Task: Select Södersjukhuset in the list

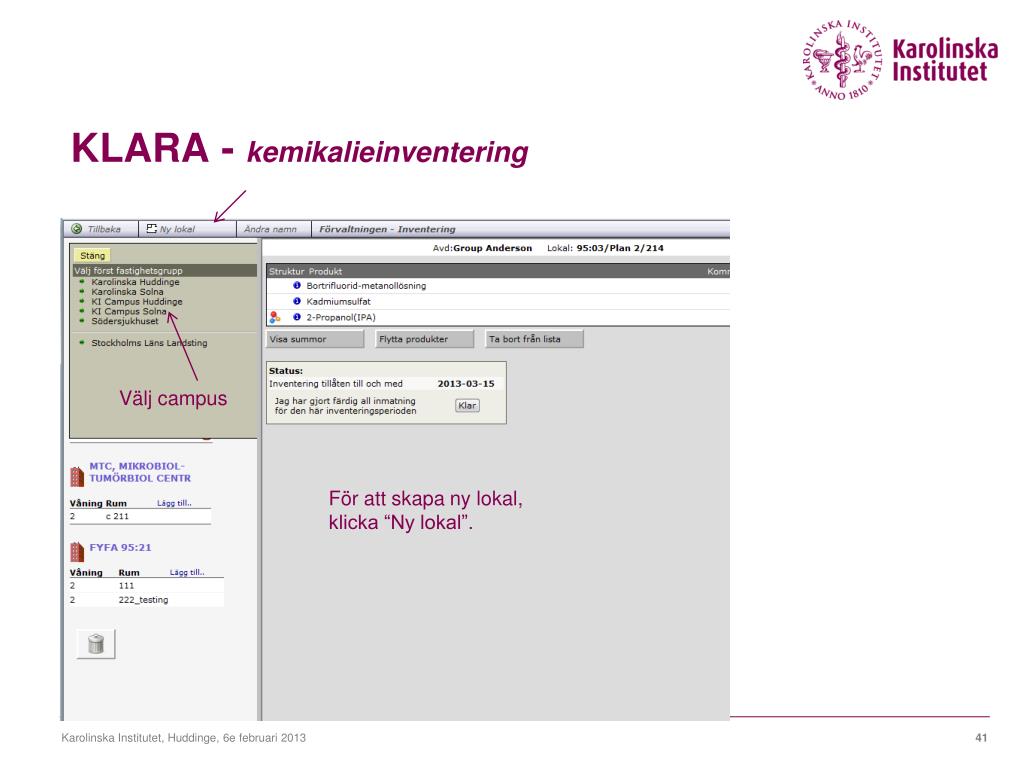Action: (125, 321)
